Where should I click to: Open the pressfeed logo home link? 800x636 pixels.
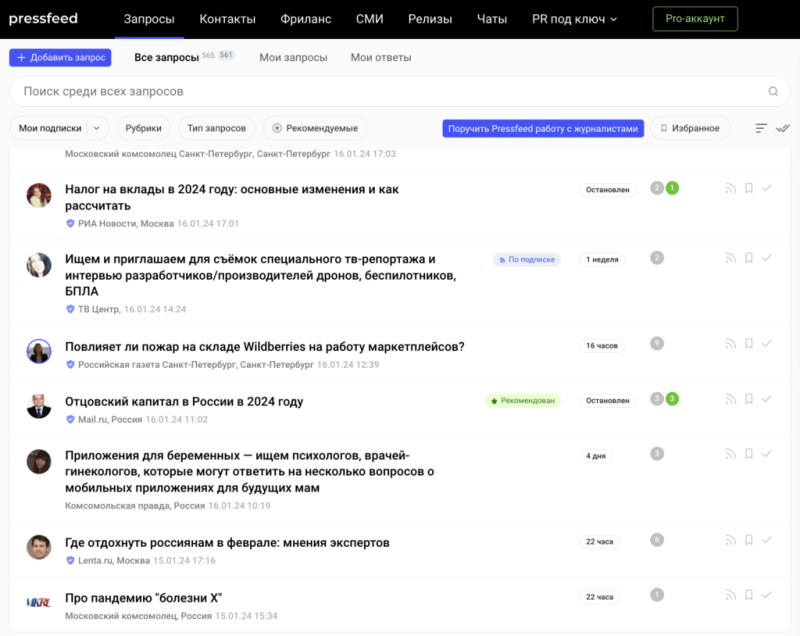click(x=43, y=19)
